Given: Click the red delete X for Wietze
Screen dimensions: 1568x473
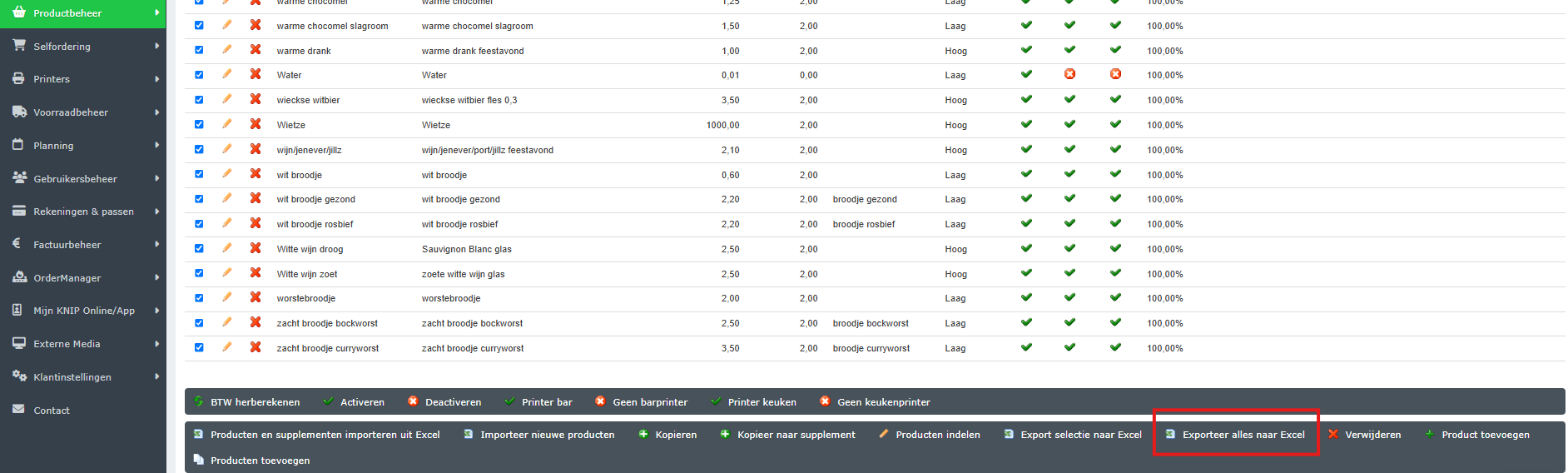Looking at the screenshot, I should coord(256,124).
